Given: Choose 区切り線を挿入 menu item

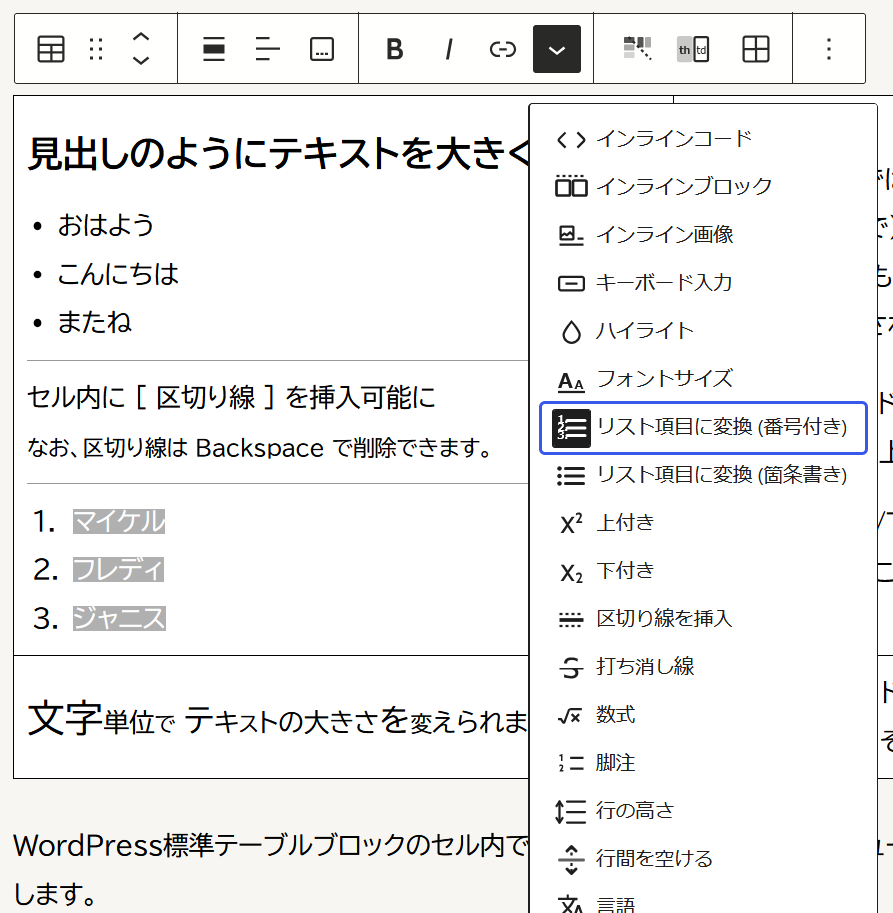Looking at the screenshot, I should pyautogui.click(x=703, y=619).
